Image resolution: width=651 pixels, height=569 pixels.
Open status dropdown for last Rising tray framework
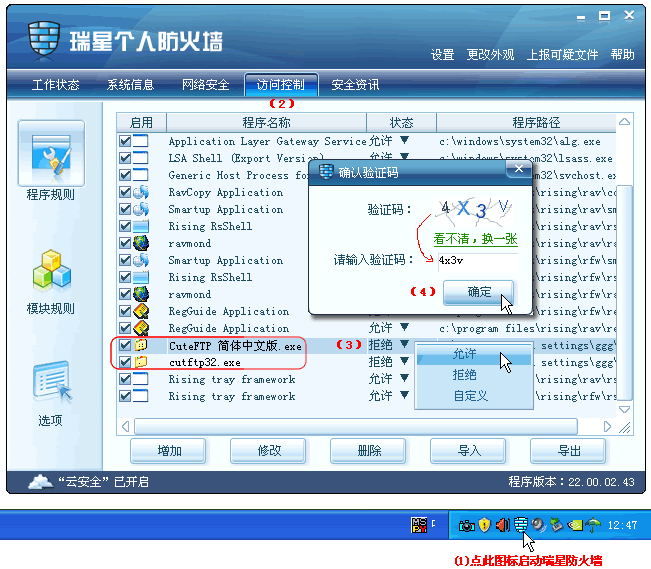(405, 395)
